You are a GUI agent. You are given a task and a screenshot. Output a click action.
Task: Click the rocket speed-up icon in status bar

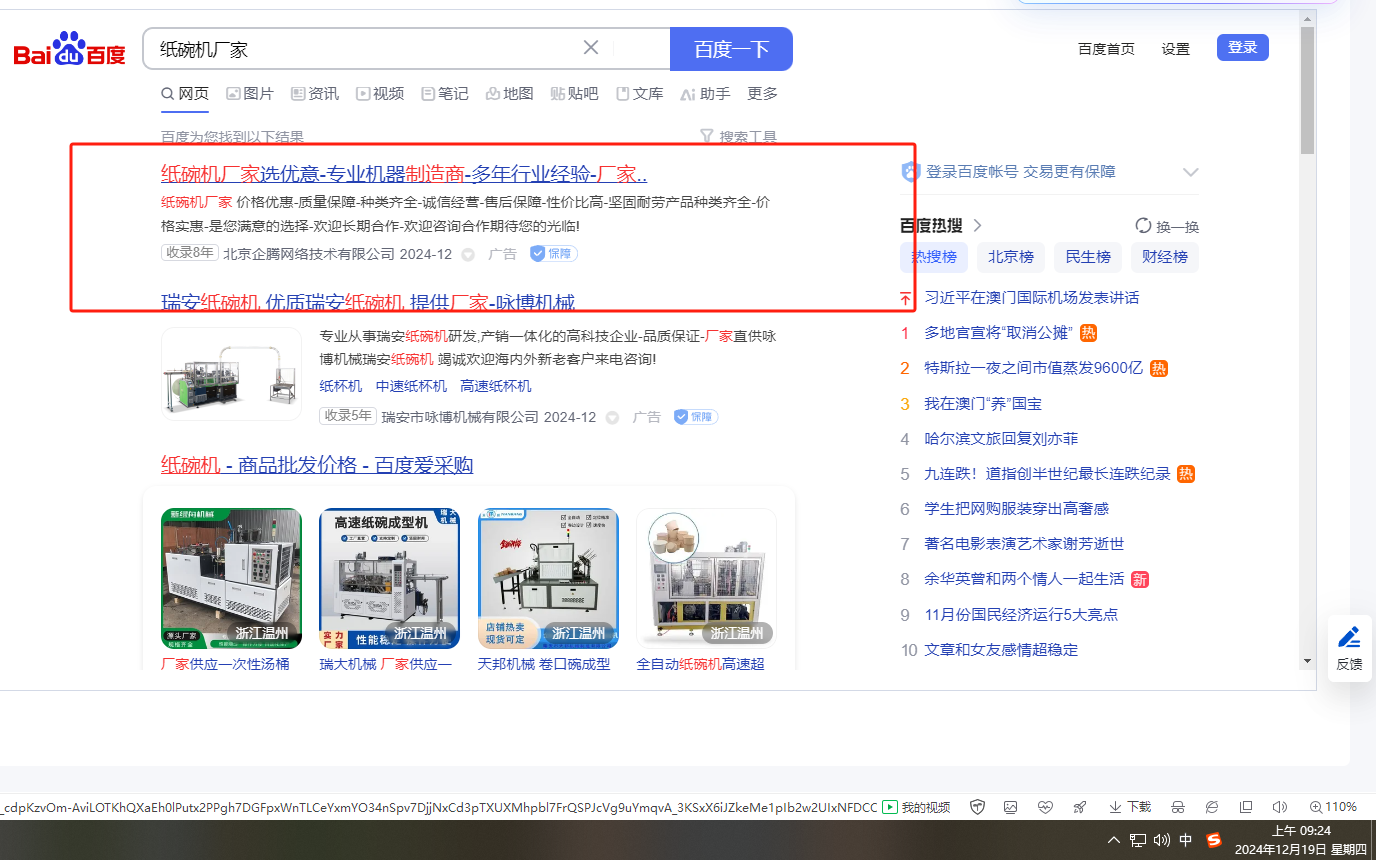pos(1079,807)
